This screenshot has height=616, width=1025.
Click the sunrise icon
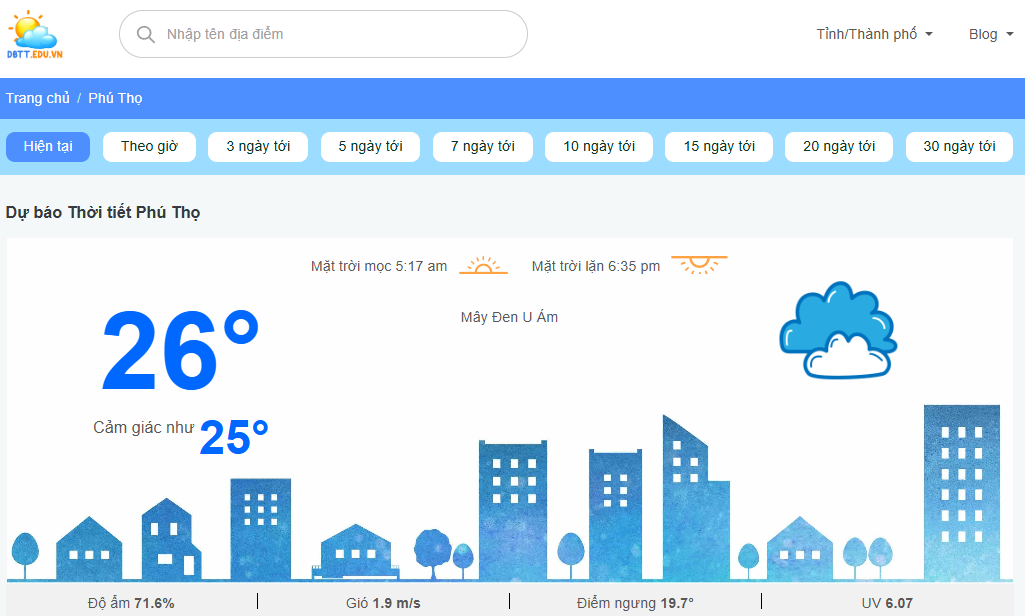point(483,266)
